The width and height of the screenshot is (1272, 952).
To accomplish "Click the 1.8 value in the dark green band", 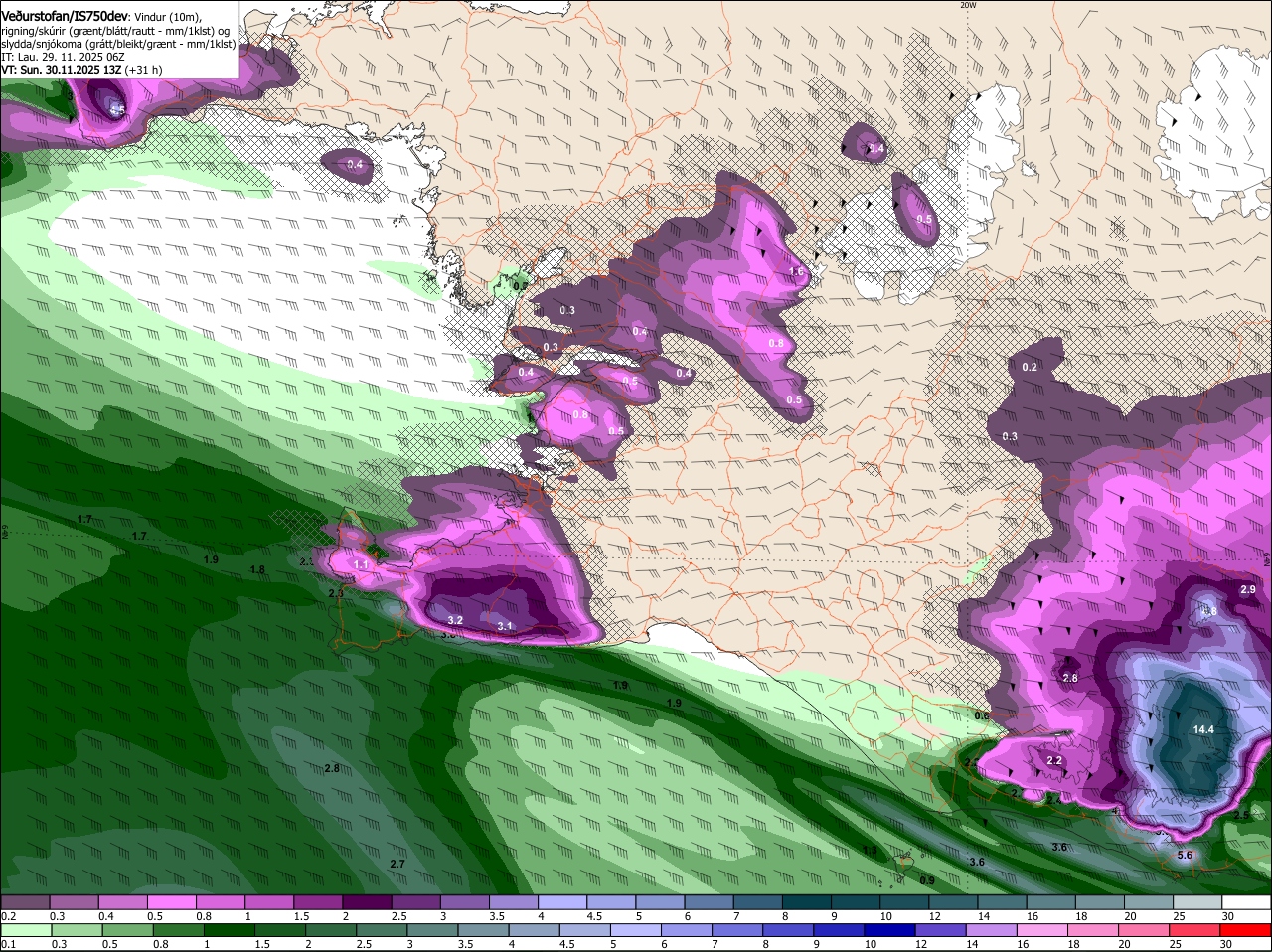I will tap(257, 570).
